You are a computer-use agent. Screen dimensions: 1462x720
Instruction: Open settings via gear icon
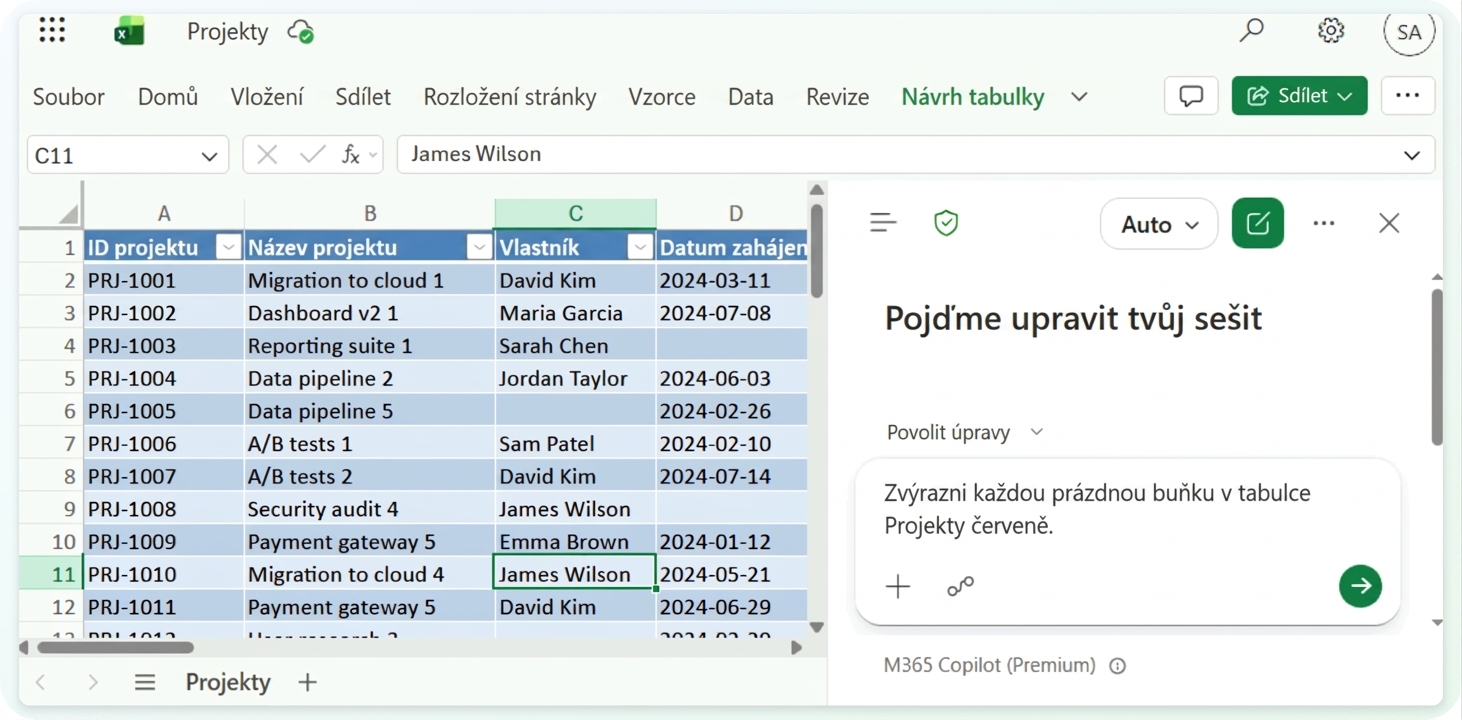pos(1330,31)
